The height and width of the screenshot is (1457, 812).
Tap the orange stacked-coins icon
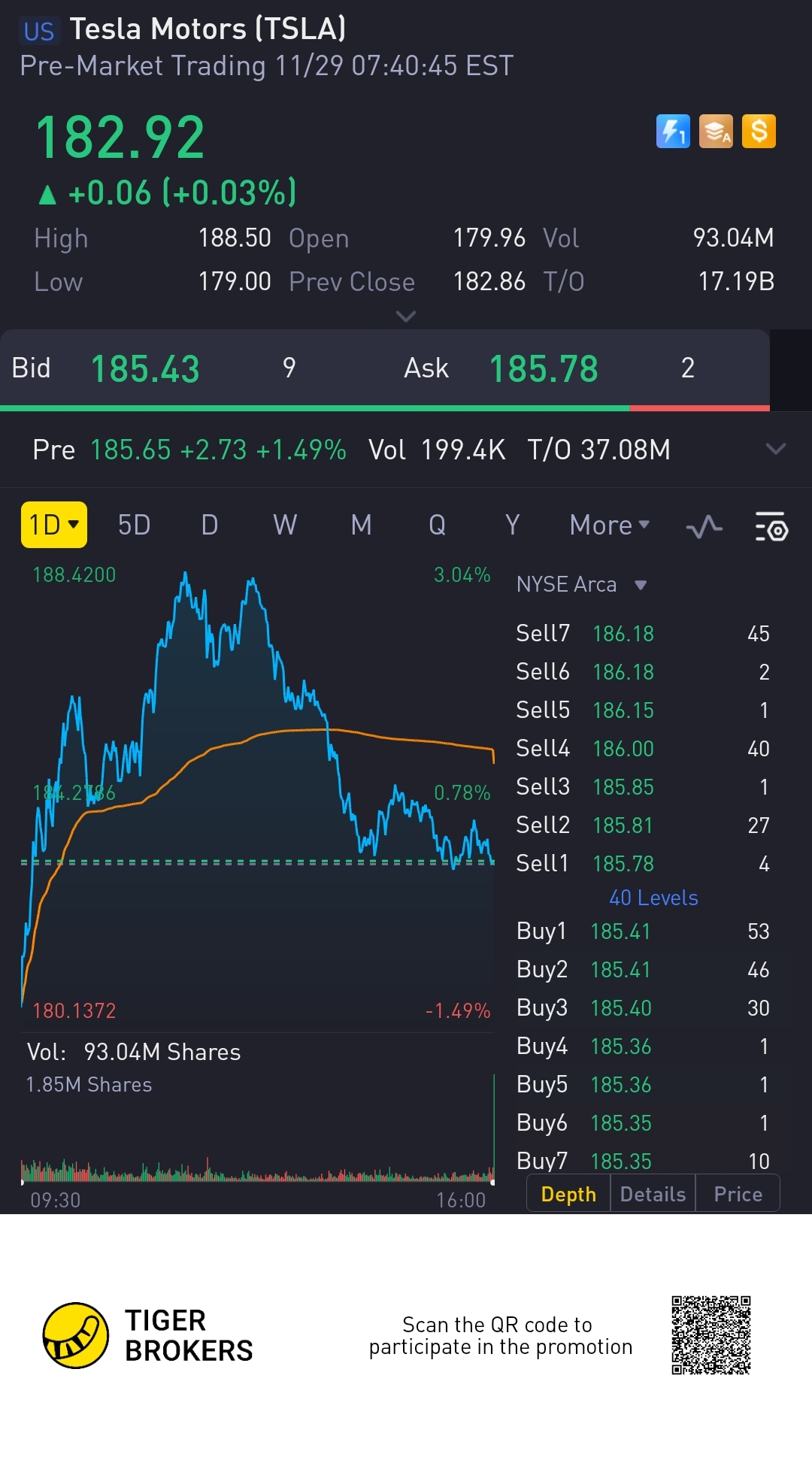click(x=716, y=132)
